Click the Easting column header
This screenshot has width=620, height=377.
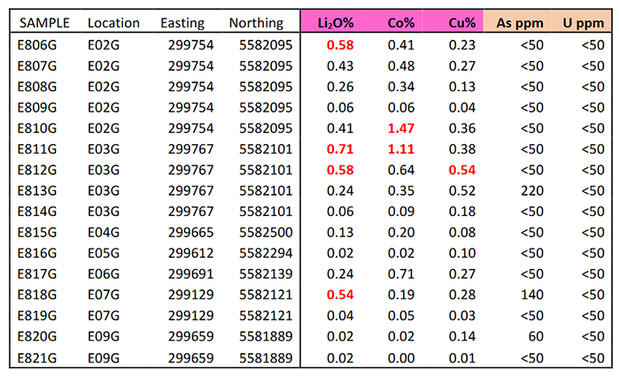point(182,23)
